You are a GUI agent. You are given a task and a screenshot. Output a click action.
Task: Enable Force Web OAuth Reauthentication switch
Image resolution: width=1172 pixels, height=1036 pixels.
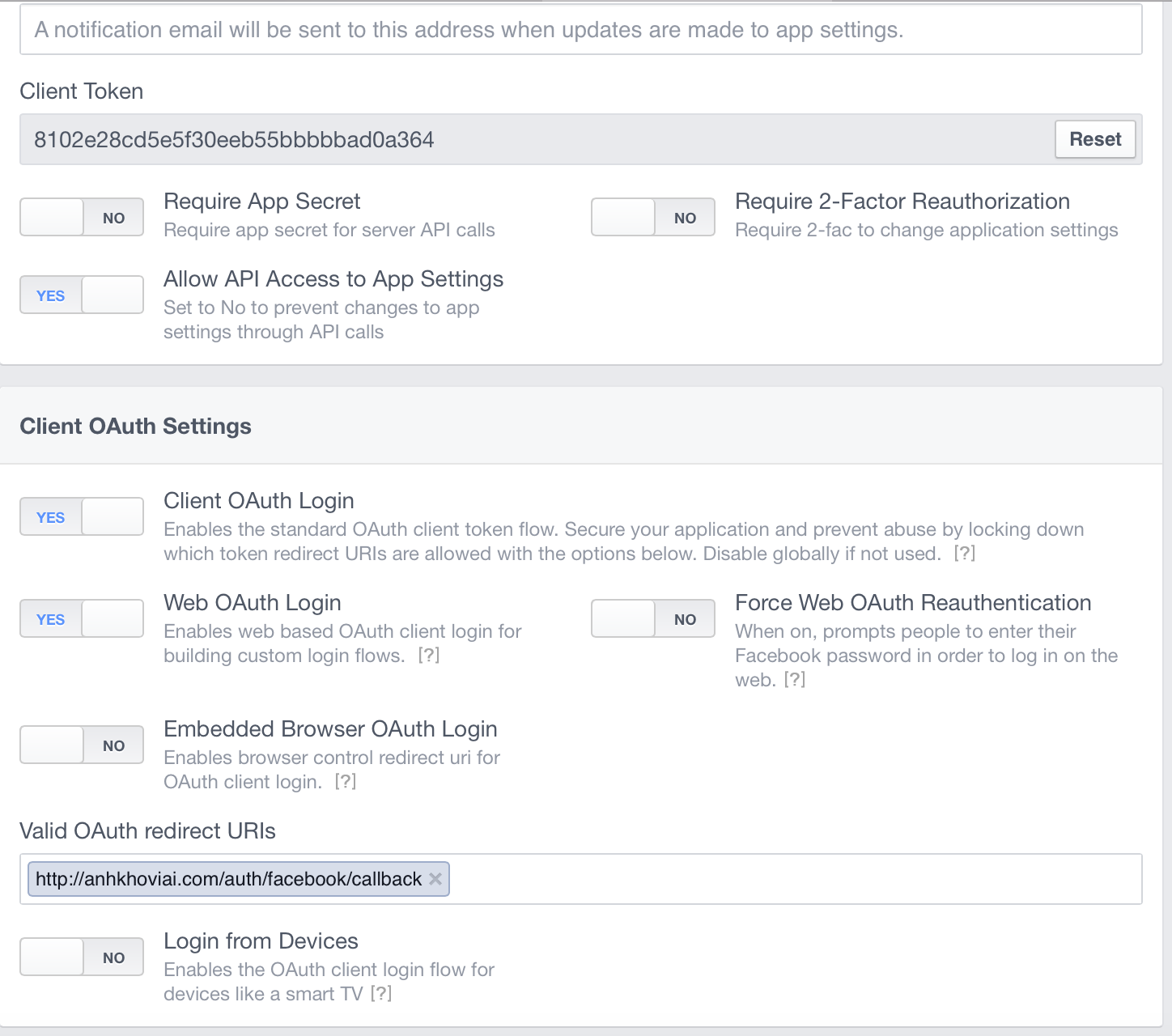[653, 618]
